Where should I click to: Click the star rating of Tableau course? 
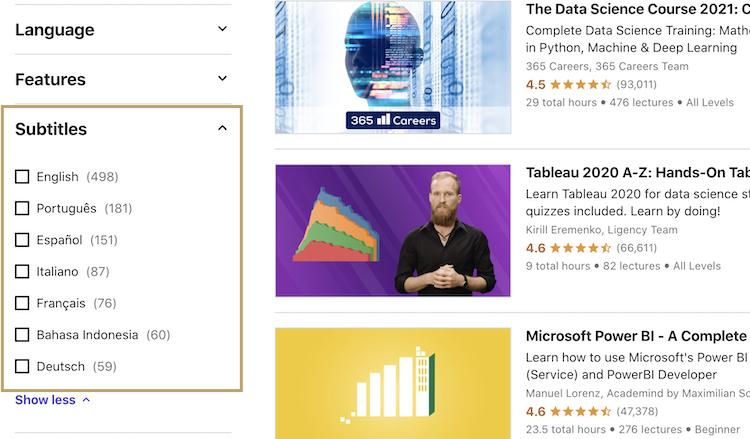coord(580,248)
